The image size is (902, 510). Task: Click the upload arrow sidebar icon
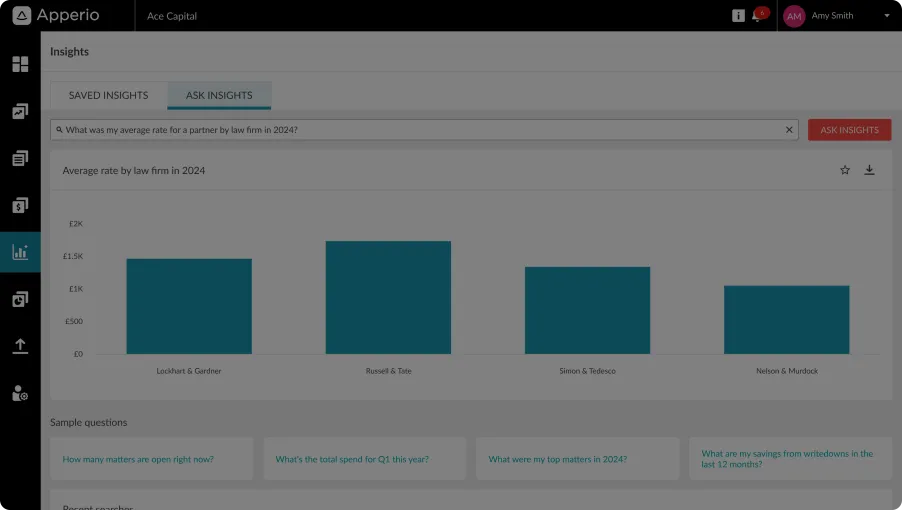(x=20, y=346)
